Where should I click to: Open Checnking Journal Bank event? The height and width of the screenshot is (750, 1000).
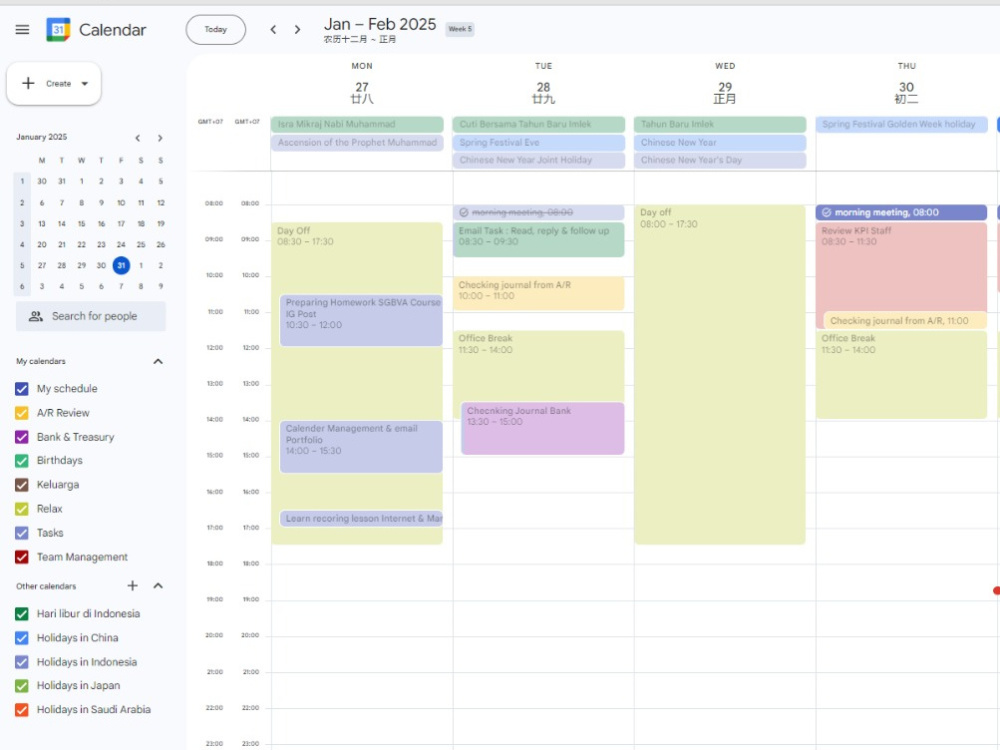[x=543, y=428]
